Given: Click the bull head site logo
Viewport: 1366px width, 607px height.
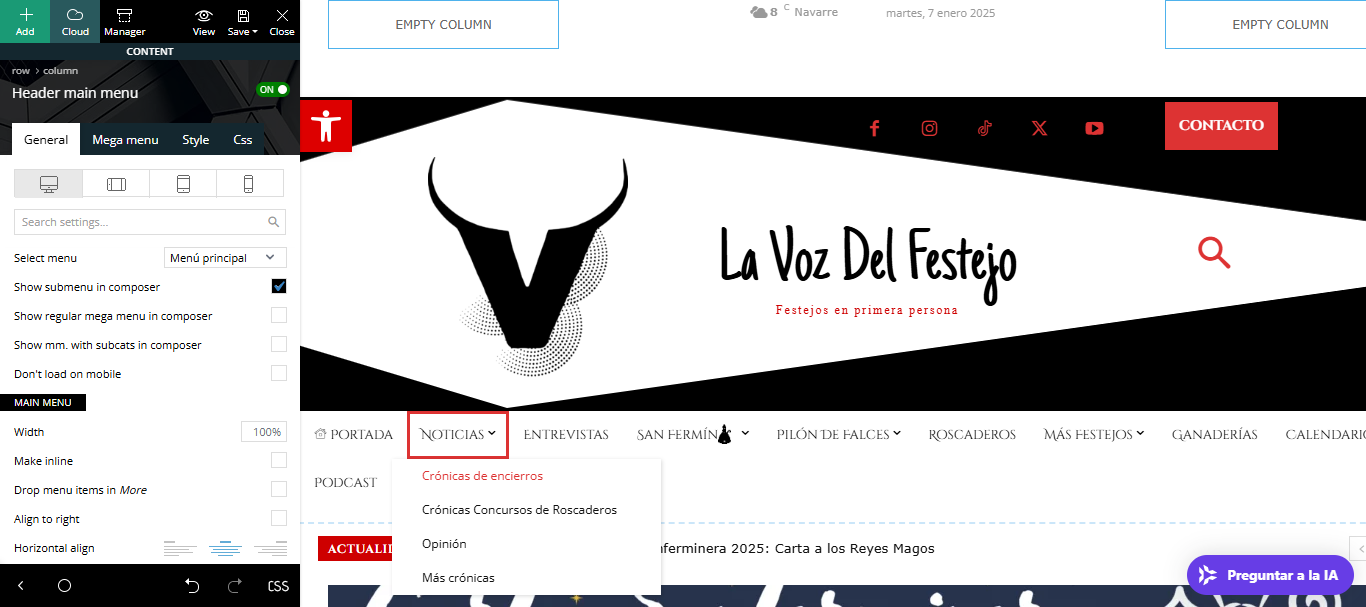Looking at the screenshot, I should (528, 265).
